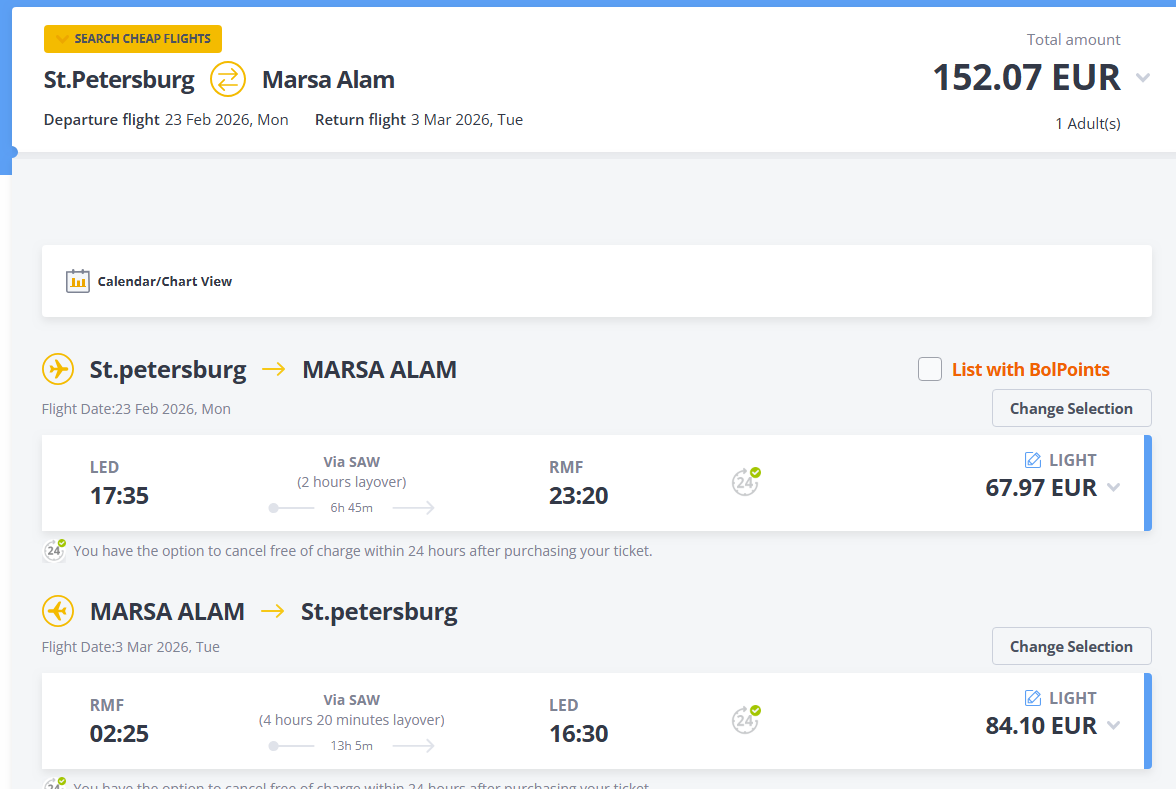Expand the 84.10 EUR fare details chevron
The height and width of the screenshot is (789, 1176).
tap(1114, 726)
